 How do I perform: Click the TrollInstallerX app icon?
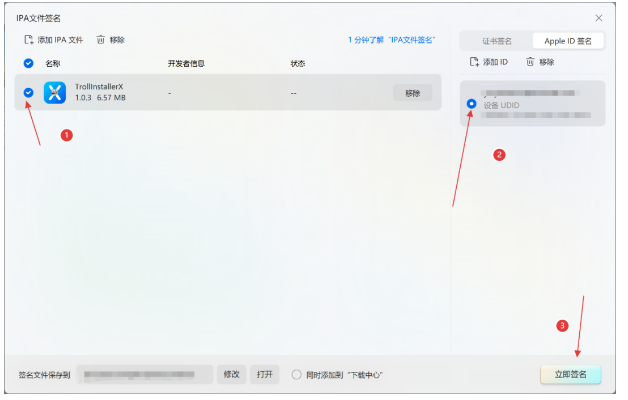point(55,93)
